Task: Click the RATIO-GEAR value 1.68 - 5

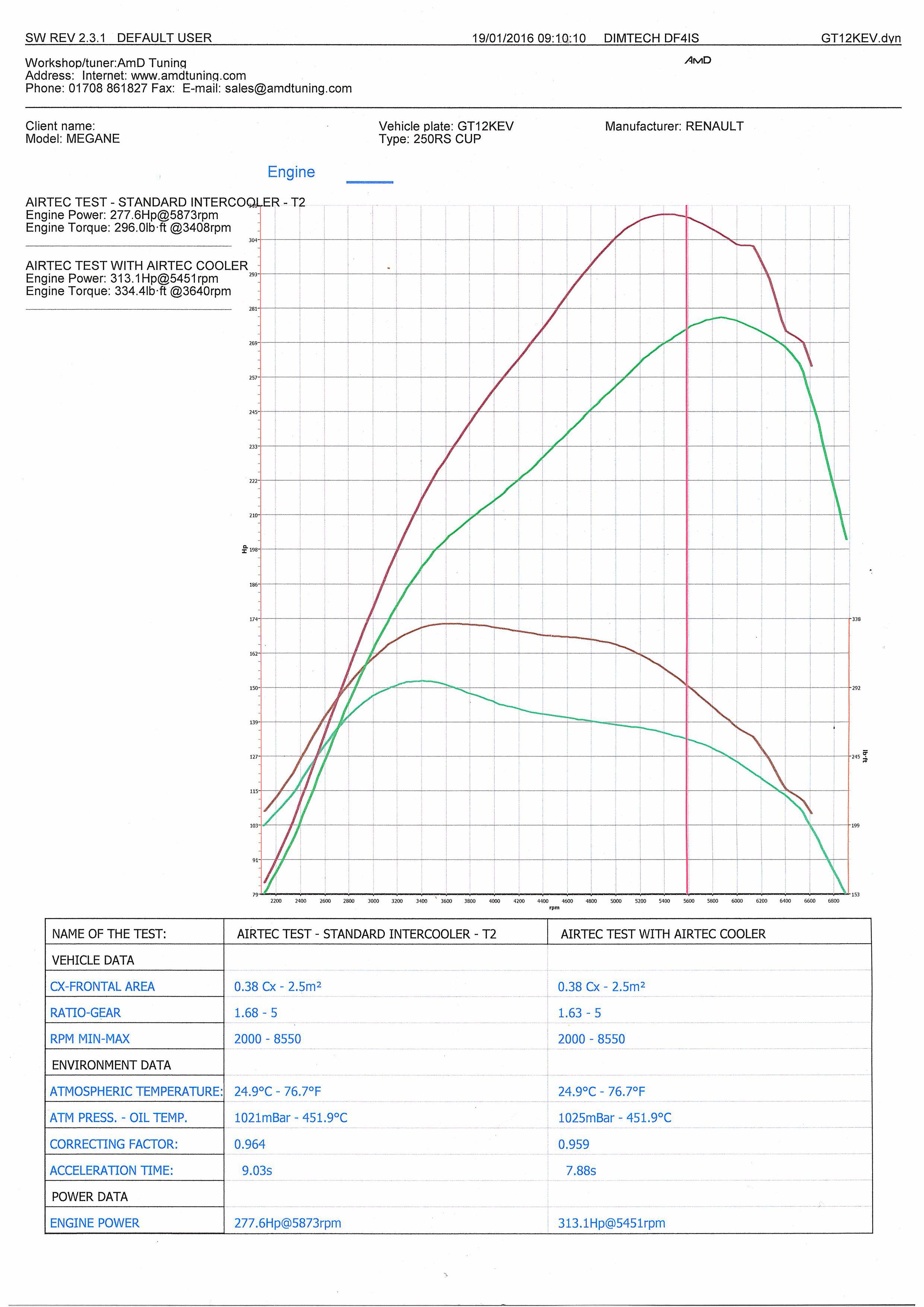Action: point(256,1013)
